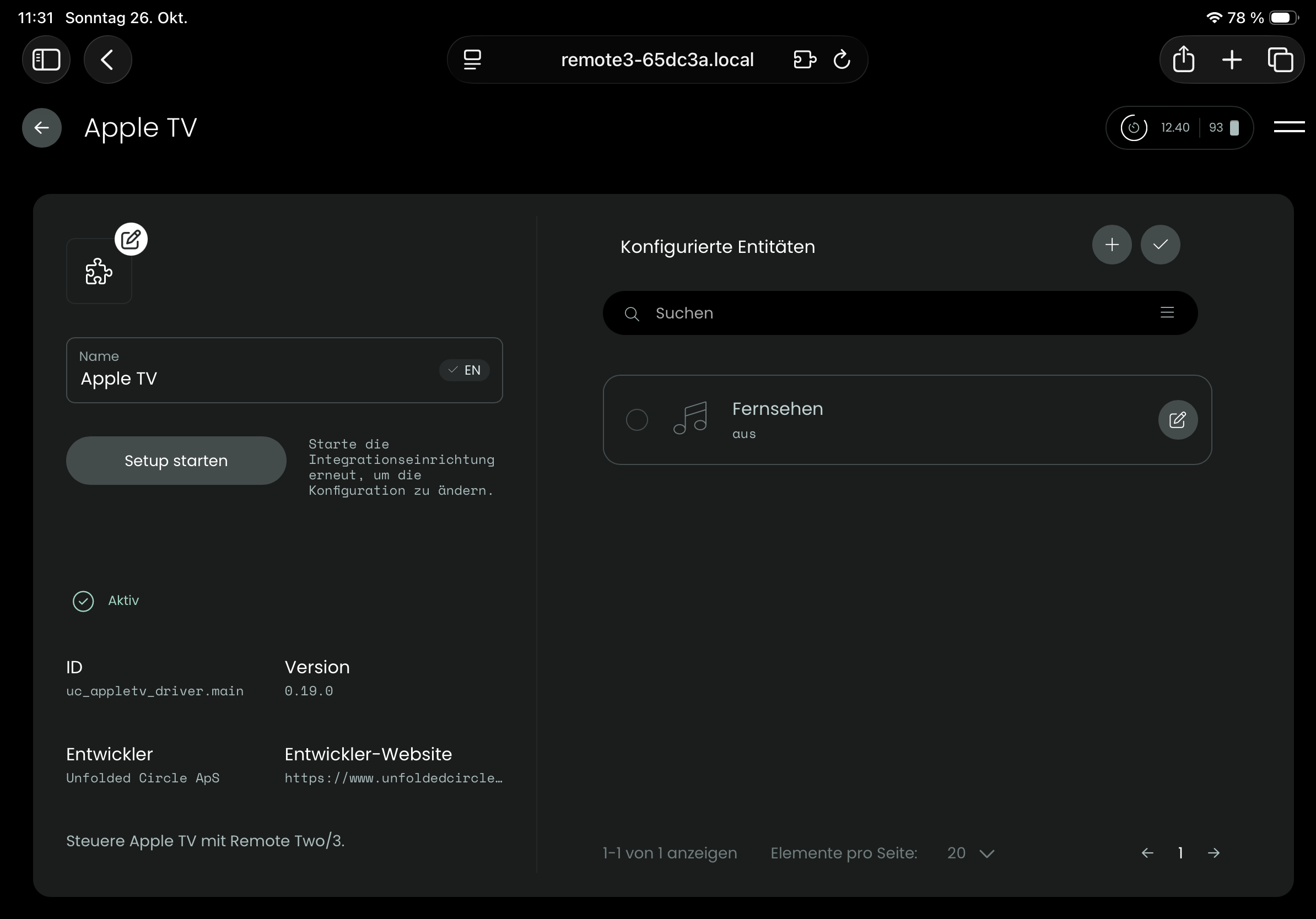Select the Fernsehen entity radio circle
This screenshot has height=919, width=1316.
[x=637, y=420]
